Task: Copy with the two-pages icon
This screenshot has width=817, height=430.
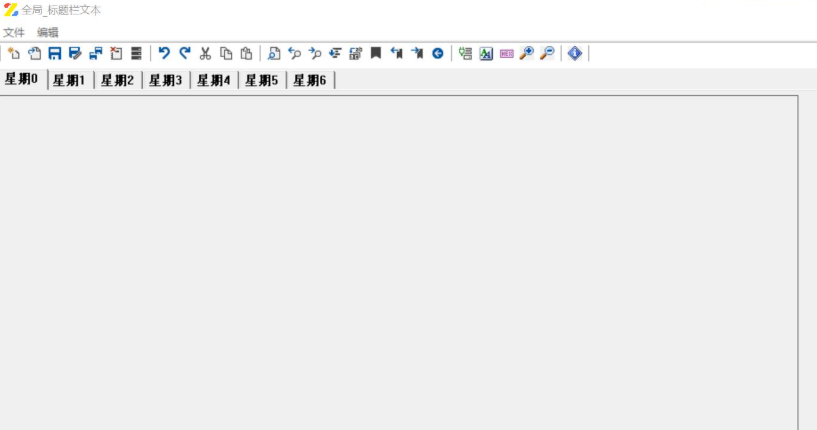Action: click(226, 53)
